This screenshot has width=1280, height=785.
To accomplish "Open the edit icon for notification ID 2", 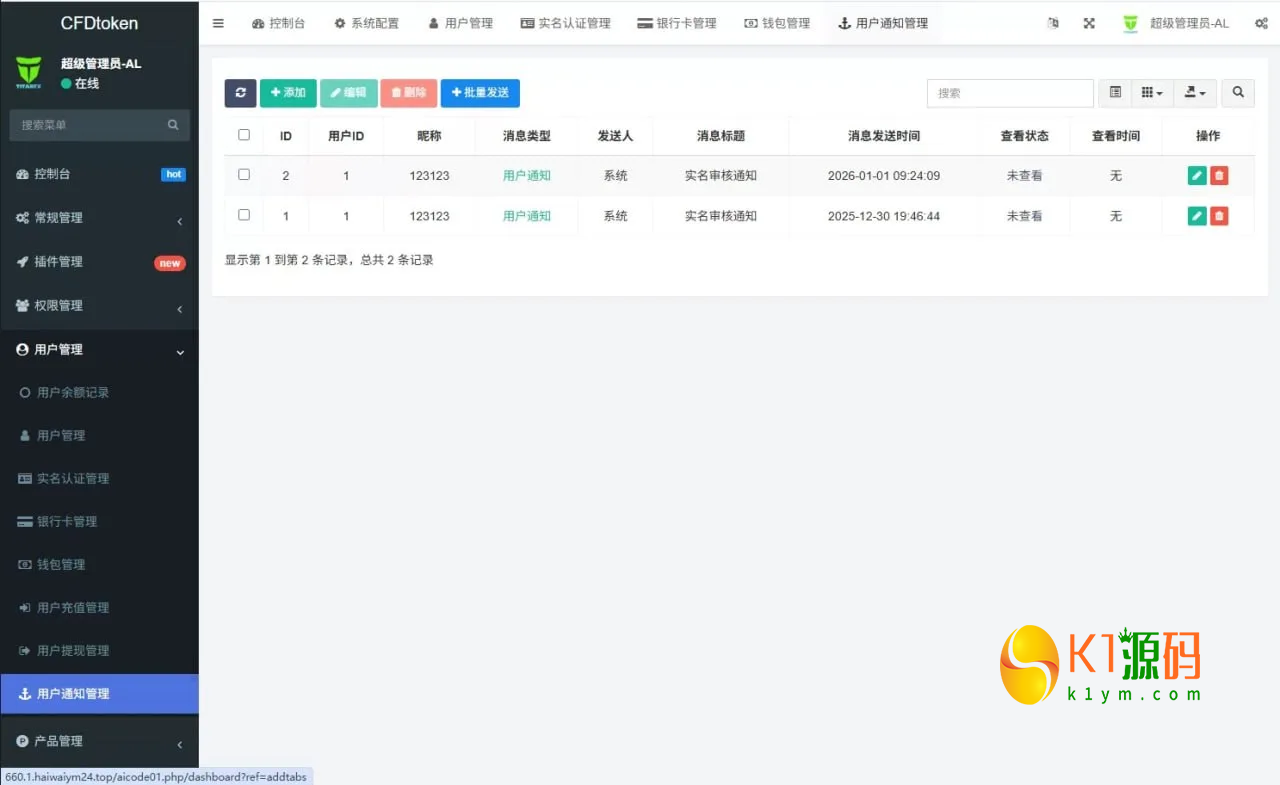I will pyautogui.click(x=1197, y=175).
